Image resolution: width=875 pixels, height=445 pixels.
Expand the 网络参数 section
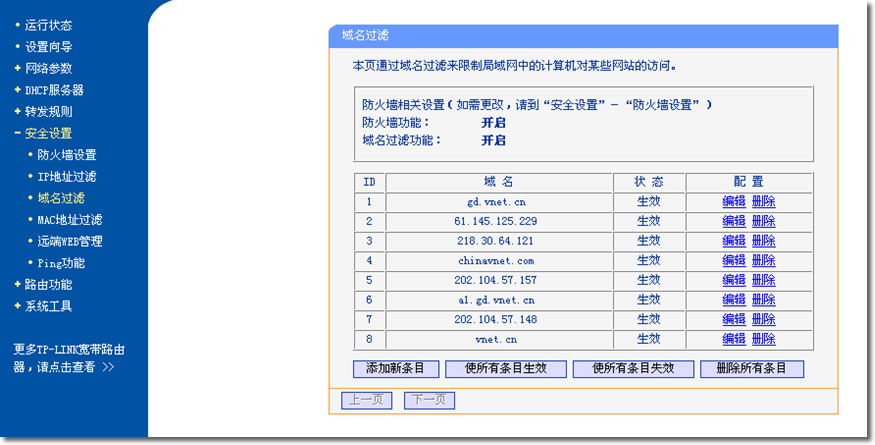48,69
